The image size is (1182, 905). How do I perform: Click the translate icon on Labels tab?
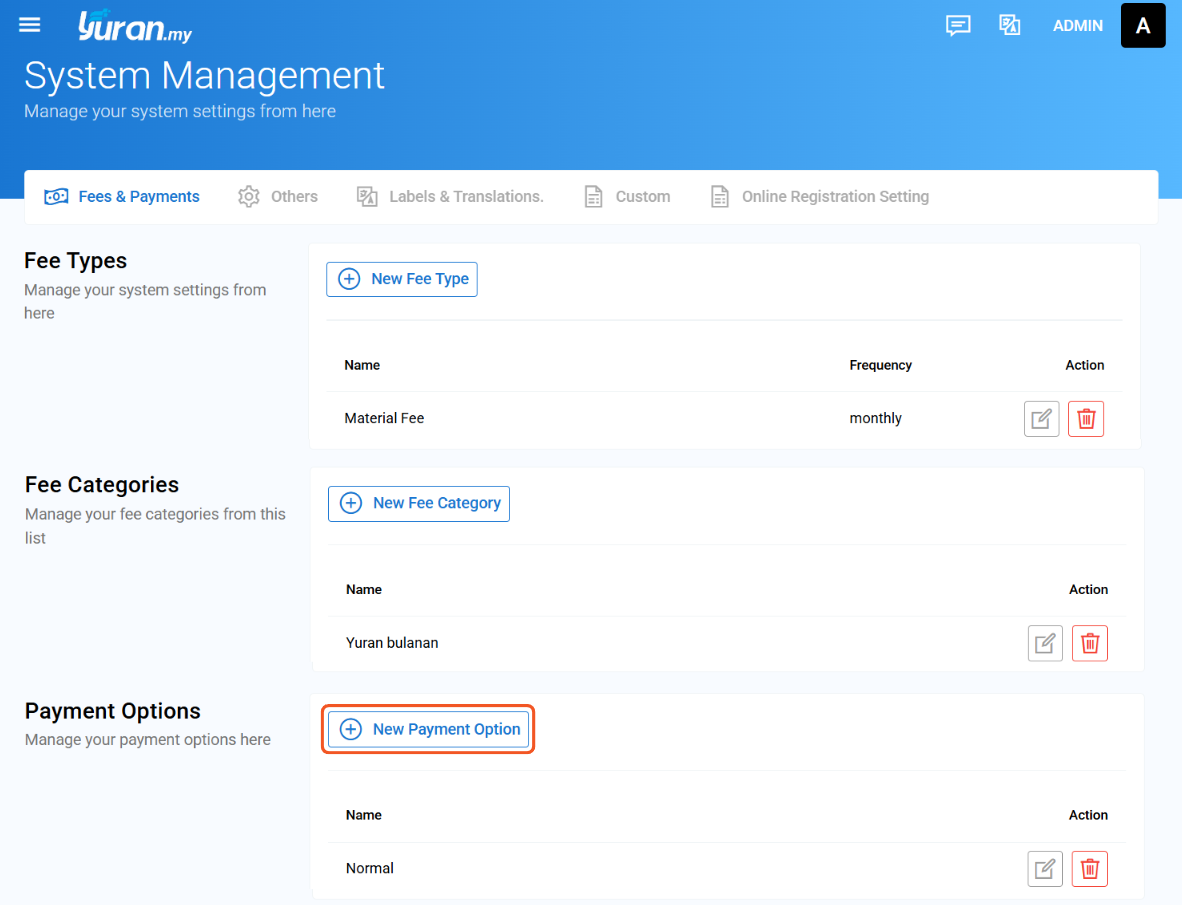tap(367, 197)
